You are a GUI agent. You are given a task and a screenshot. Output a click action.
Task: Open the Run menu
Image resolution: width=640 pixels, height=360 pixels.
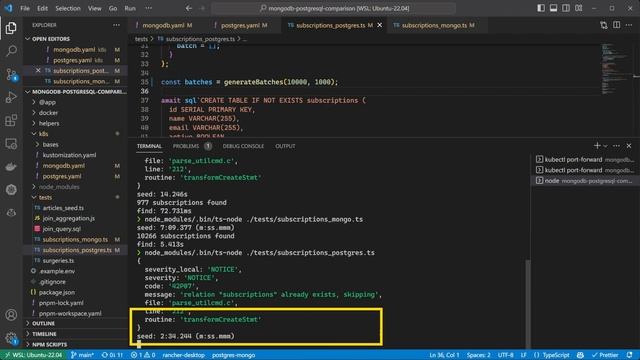[130, 8]
